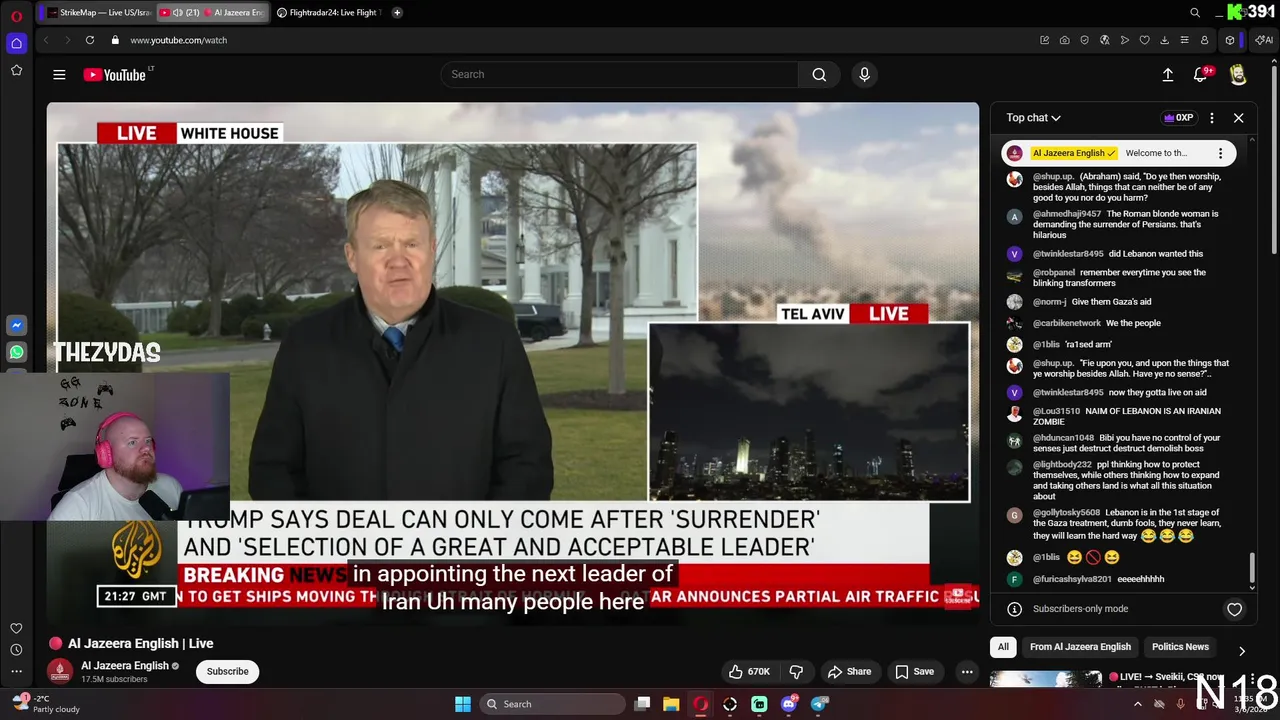Open the Opera snapshot camera icon
1280x720 pixels.
pyautogui.click(x=1064, y=40)
